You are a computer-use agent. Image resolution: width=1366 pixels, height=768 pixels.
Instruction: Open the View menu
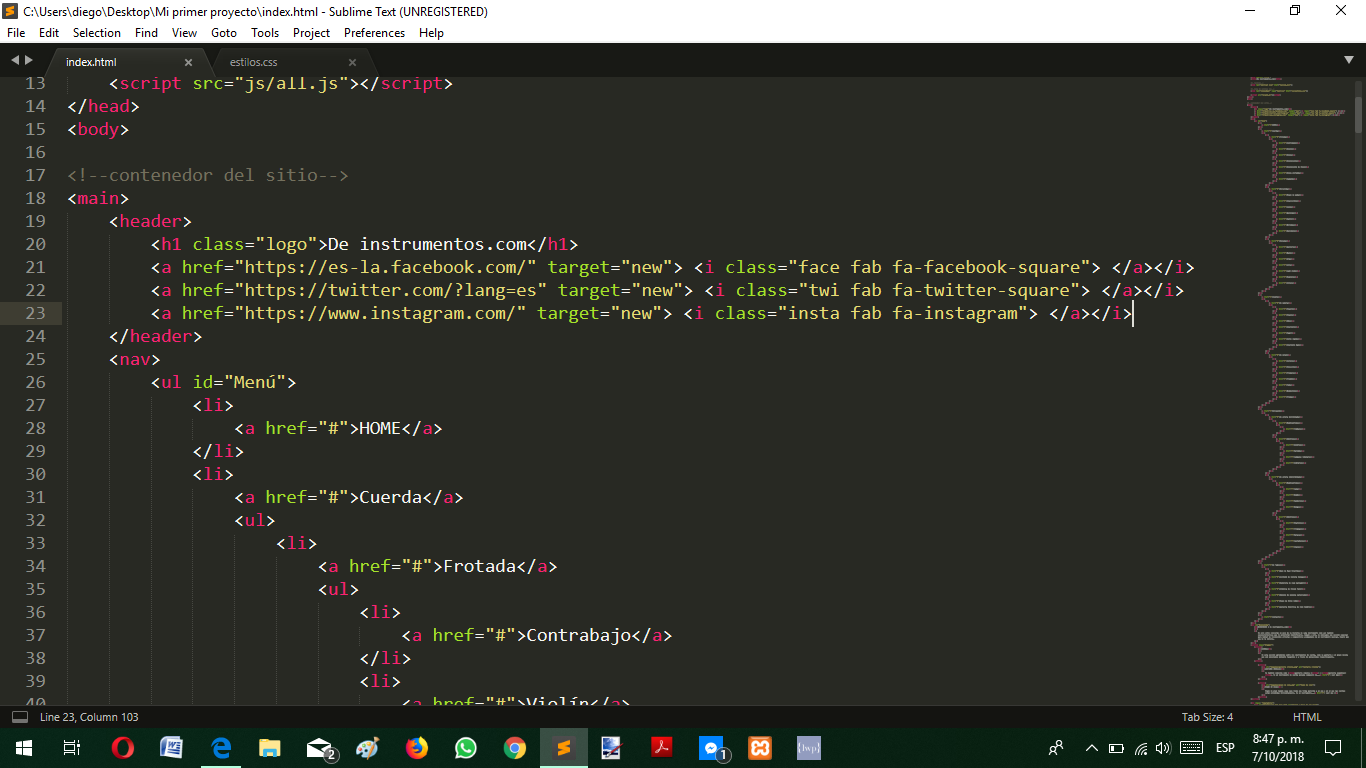(x=184, y=33)
